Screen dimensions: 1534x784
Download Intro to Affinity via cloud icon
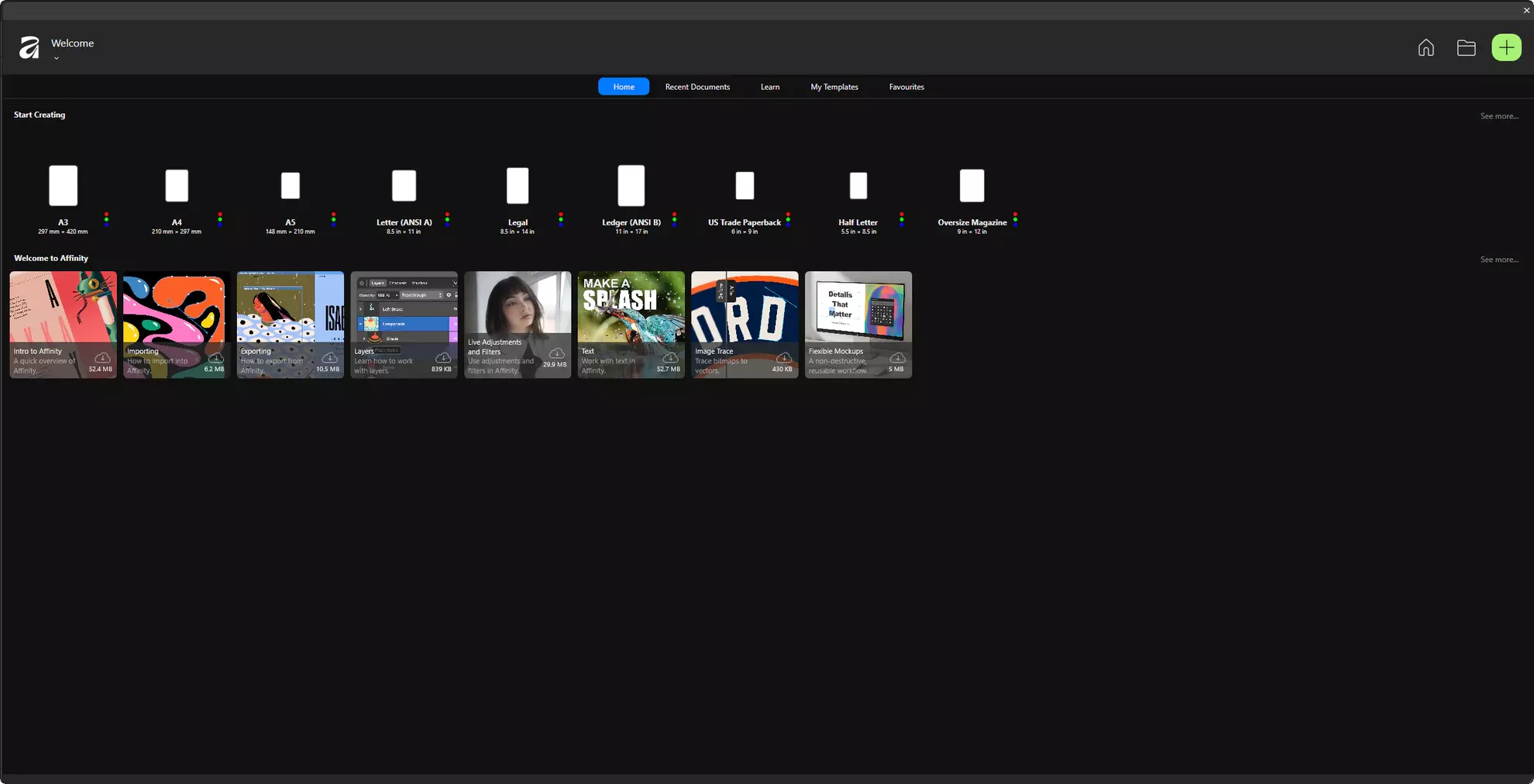102,358
